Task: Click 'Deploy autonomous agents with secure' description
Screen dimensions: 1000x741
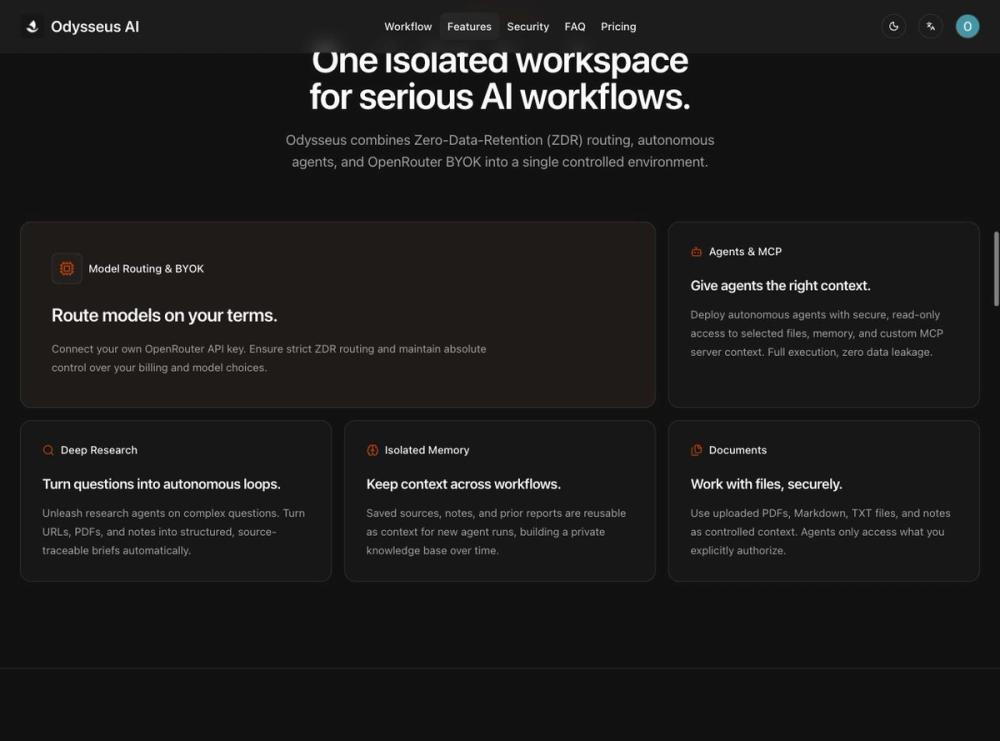Action: [x=816, y=334]
